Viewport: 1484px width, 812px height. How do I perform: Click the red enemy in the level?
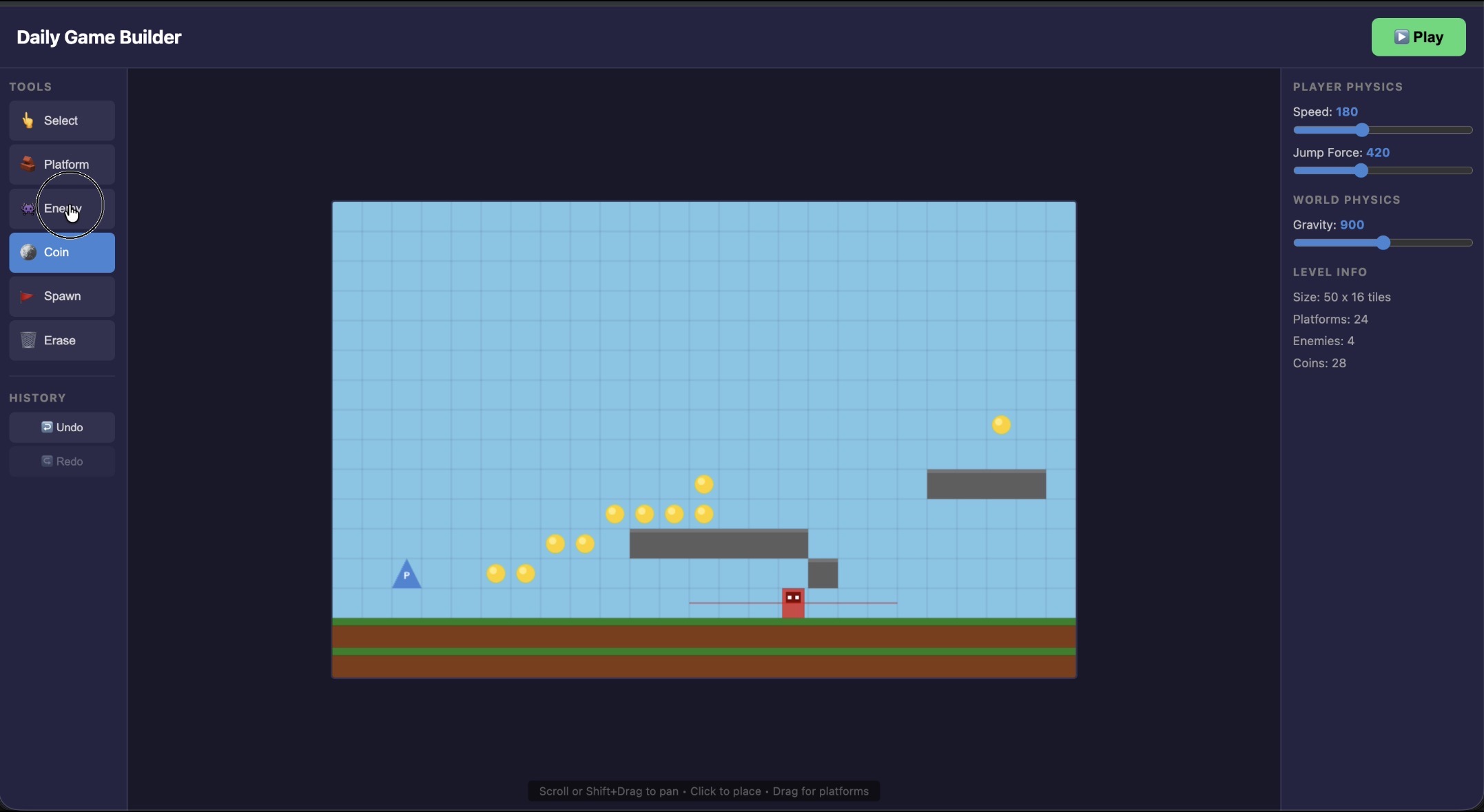click(793, 602)
